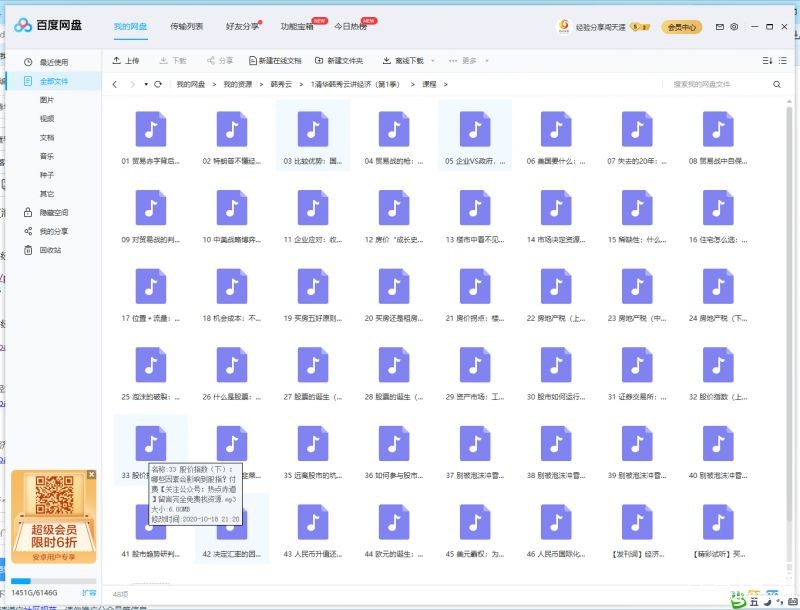
Task: Select the 【发刊词】经济 audio file
Action: click(x=637, y=530)
